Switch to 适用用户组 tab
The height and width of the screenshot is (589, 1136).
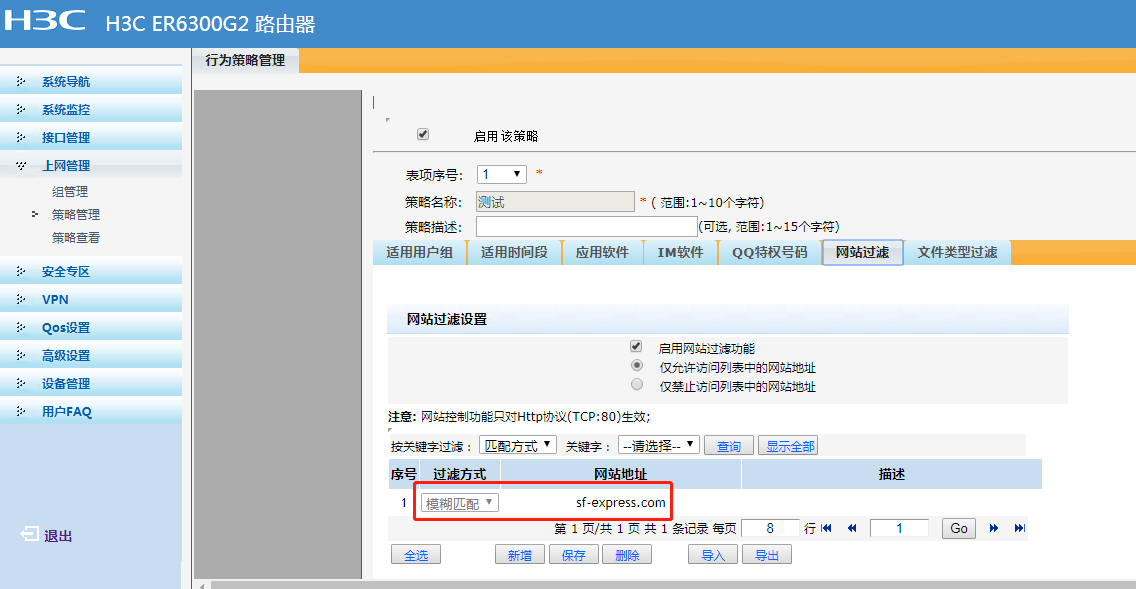coord(419,252)
